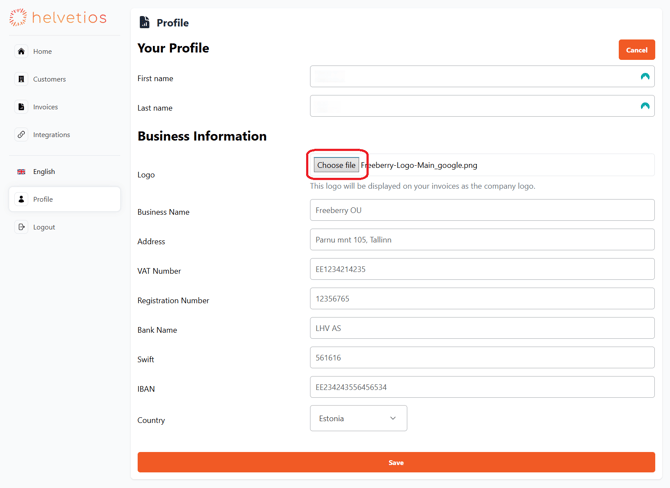
Task: Click the Invoices document icon
Action: click(x=21, y=107)
